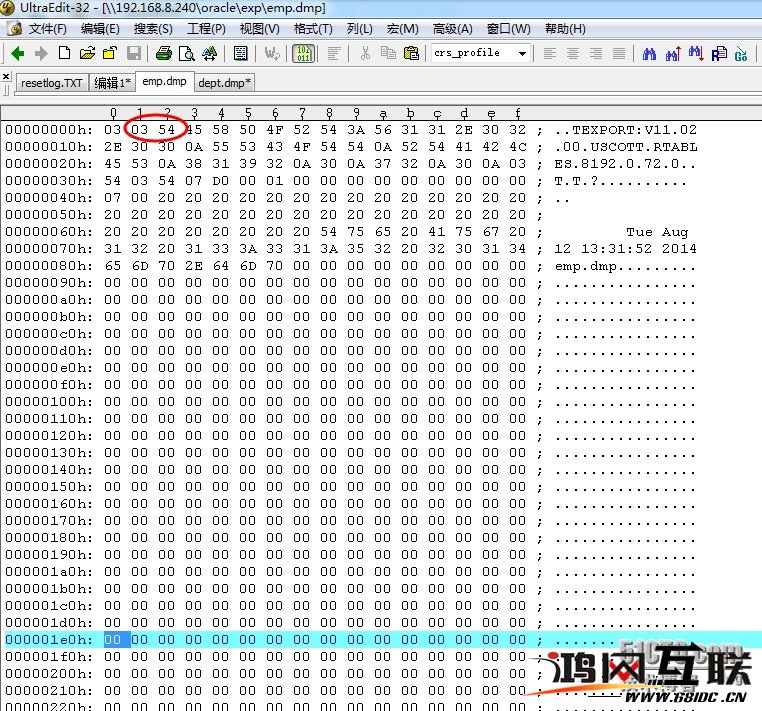This screenshot has width=762, height=711.
Task: Click the highlighted 00 byte in row 000001e0h
Action: (112, 640)
